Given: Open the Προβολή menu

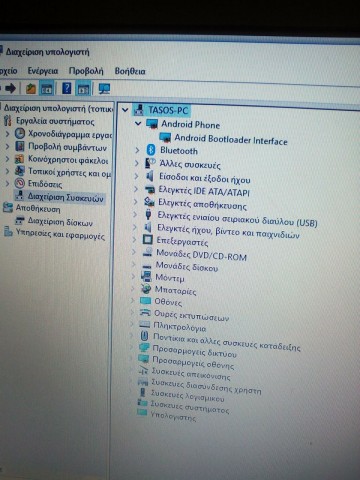Looking at the screenshot, I should (x=86, y=71).
